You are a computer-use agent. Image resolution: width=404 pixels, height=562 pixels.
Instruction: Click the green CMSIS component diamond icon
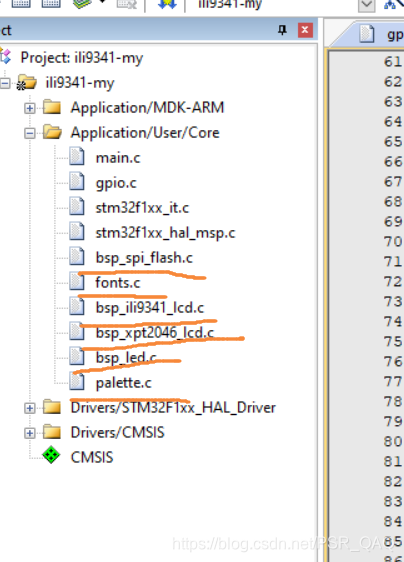click(x=51, y=455)
